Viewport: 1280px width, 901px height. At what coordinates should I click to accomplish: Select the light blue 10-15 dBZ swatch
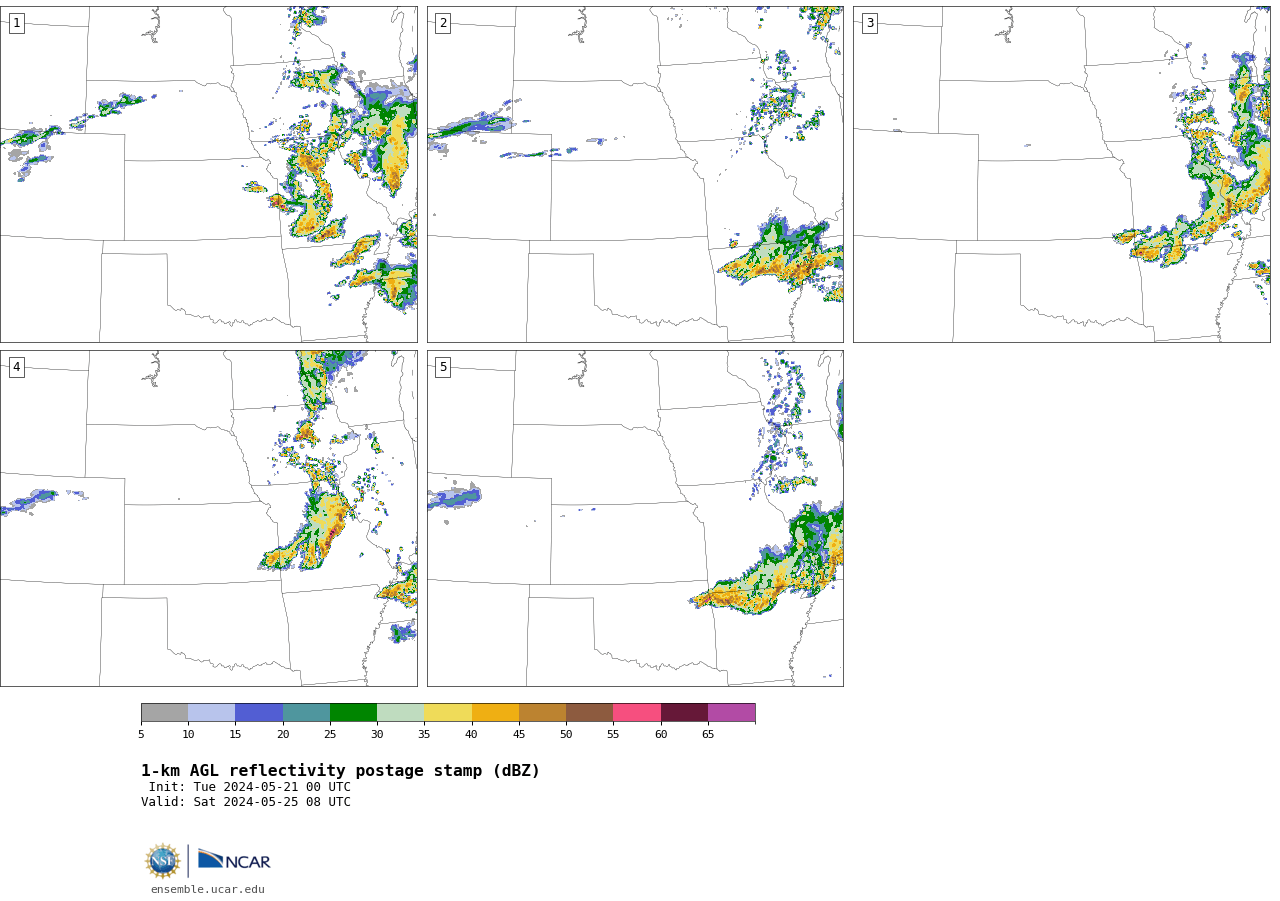pos(211,713)
